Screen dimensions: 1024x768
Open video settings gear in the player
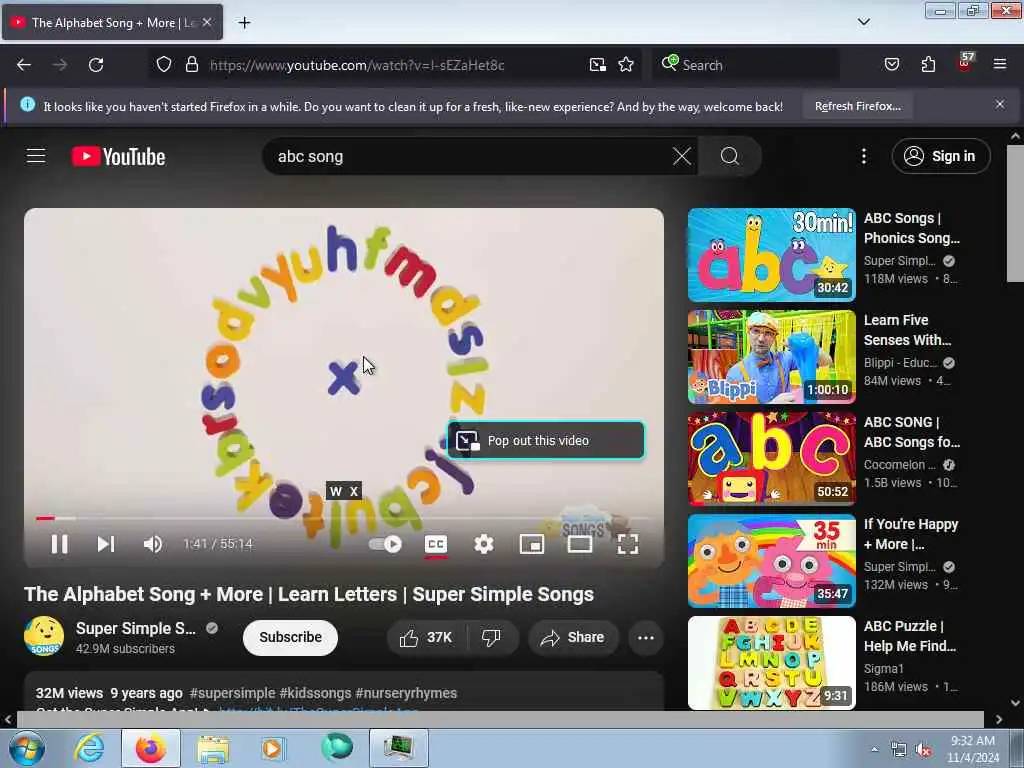point(484,544)
